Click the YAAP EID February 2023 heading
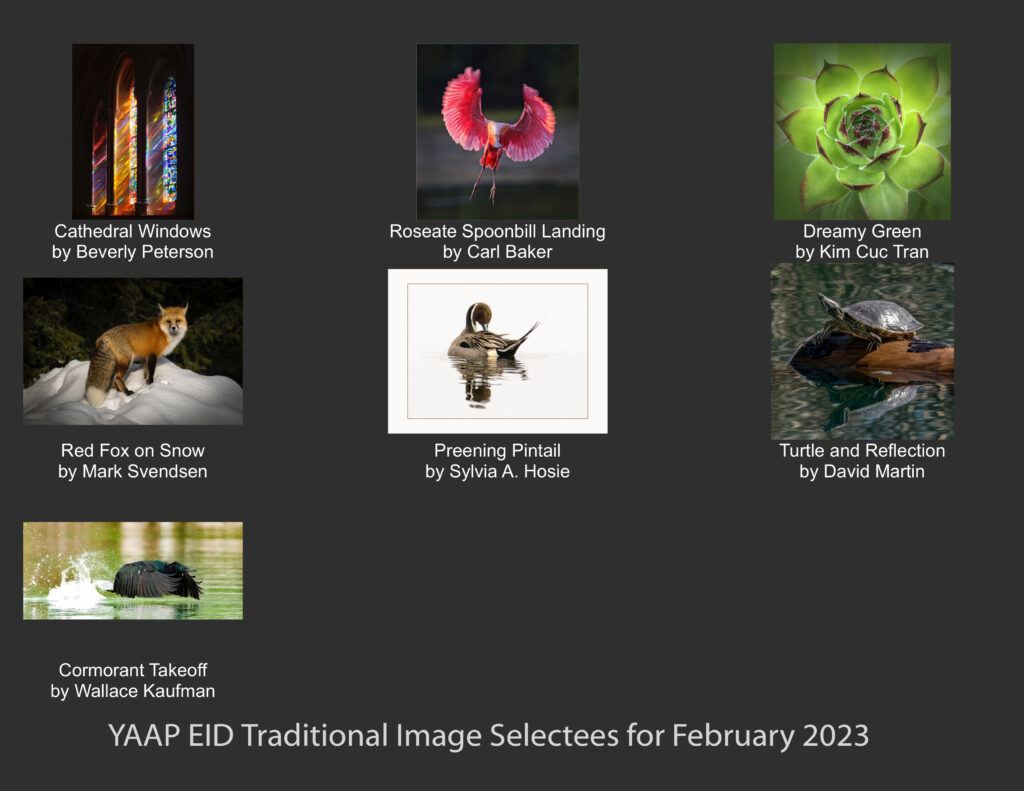This screenshot has width=1024, height=791. [x=488, y=736]
